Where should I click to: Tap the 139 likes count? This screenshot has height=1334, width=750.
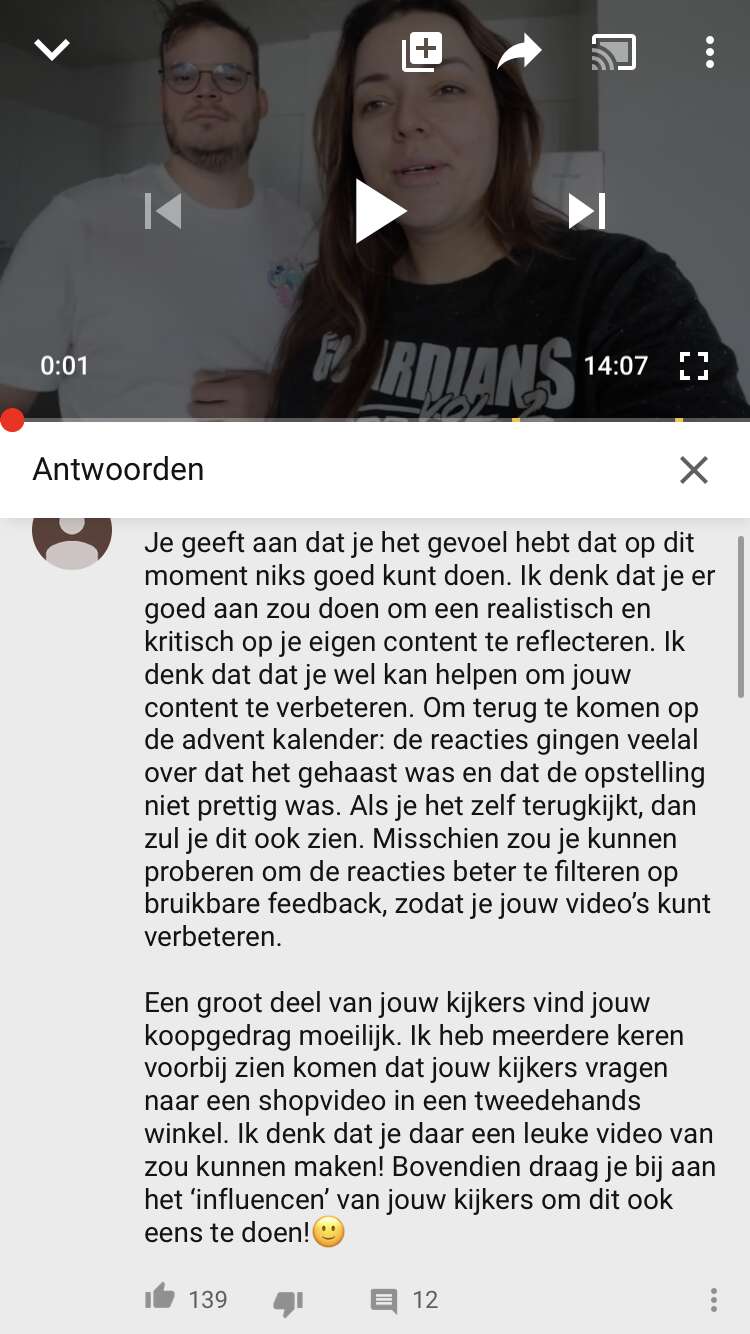pyautogui.click(x=208, y=1299)
